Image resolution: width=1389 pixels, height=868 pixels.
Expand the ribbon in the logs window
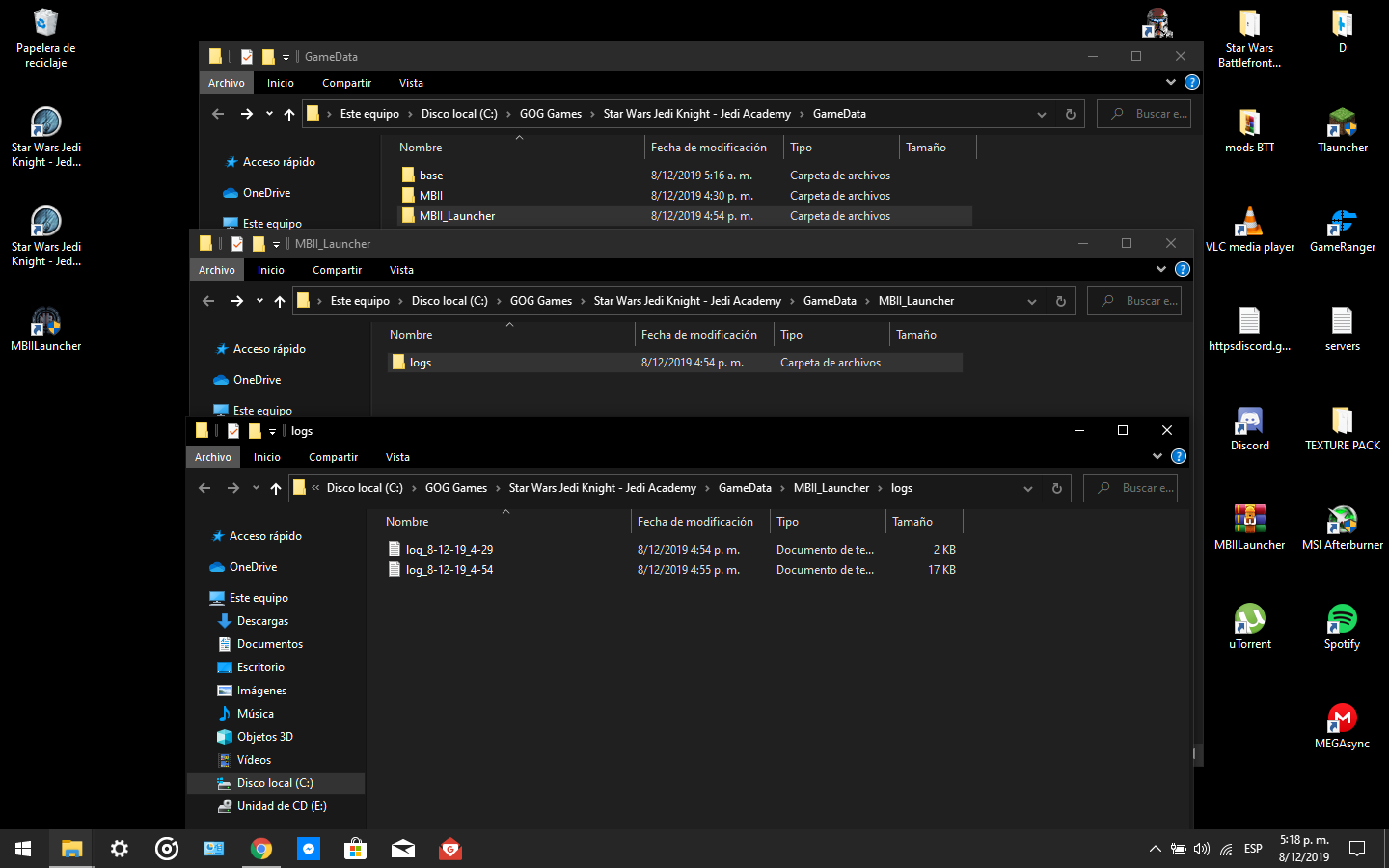coord(1157,456)
